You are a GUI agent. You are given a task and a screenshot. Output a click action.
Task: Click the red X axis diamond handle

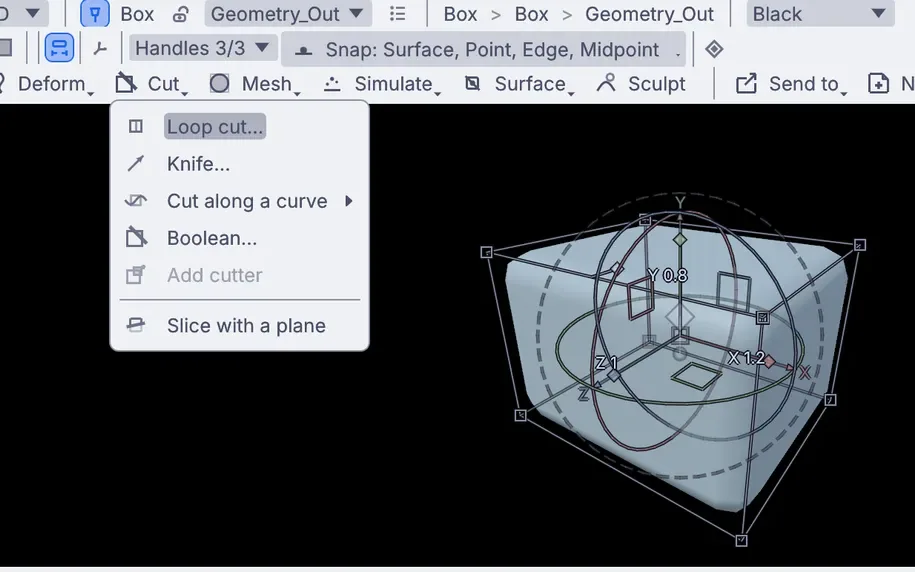click(x=770, y=362)
